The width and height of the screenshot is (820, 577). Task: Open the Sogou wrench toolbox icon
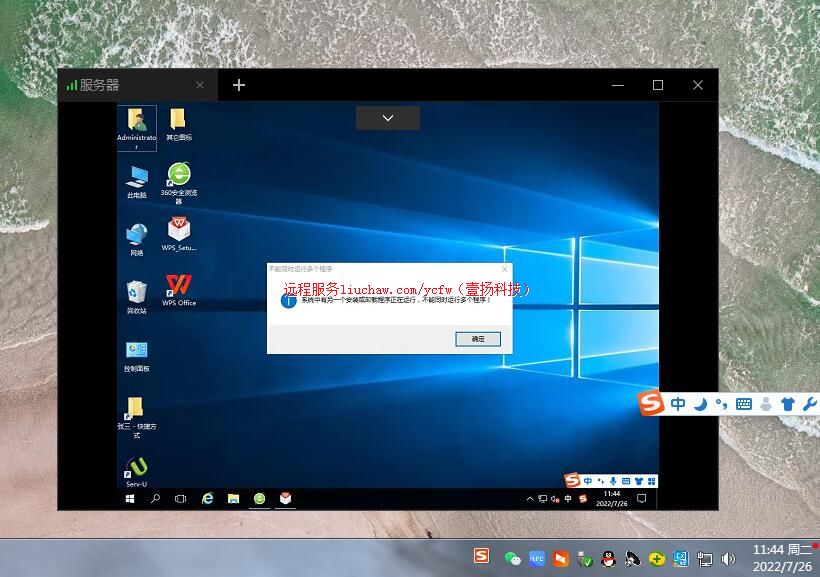[809, 404]
